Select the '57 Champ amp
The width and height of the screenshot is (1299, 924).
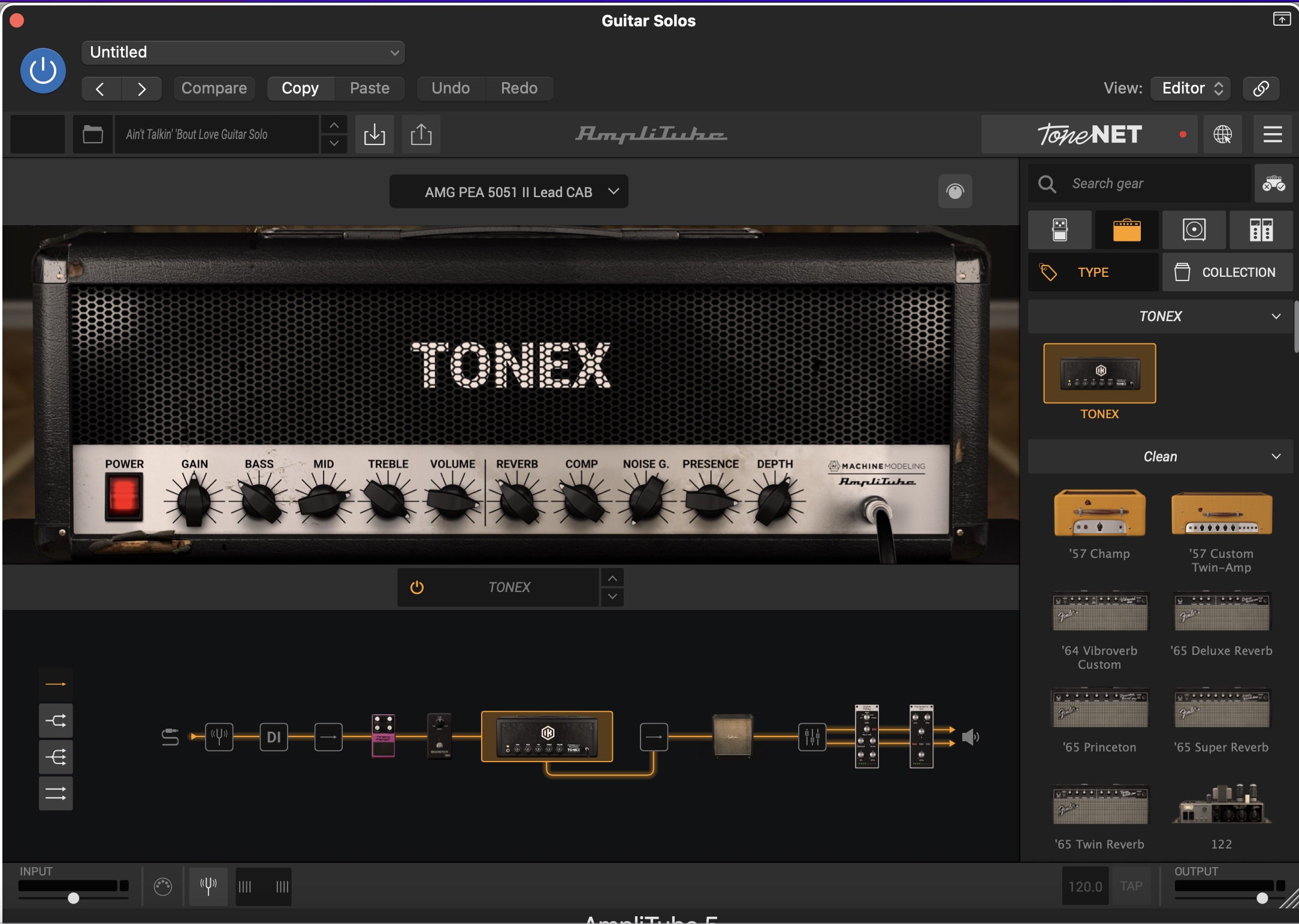(x=1099, y=514)
